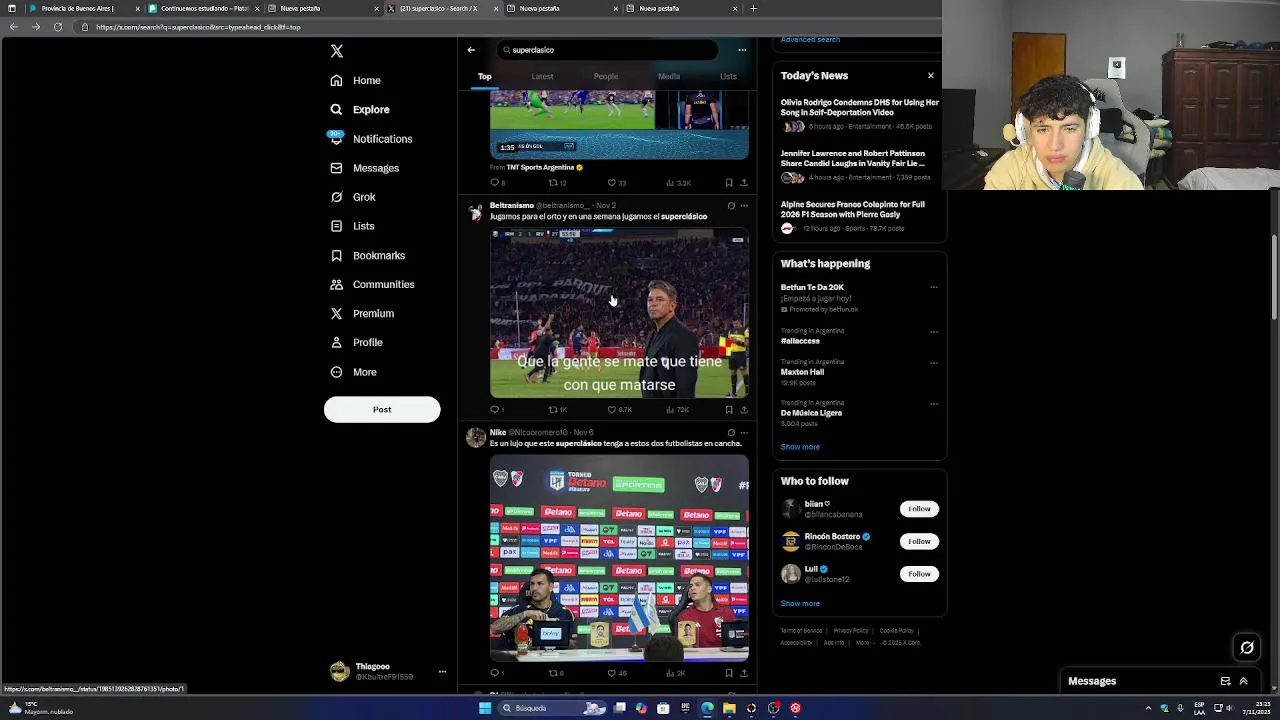
Task: Click Show more under Who to follow
Action: click(x=800, y=604)
